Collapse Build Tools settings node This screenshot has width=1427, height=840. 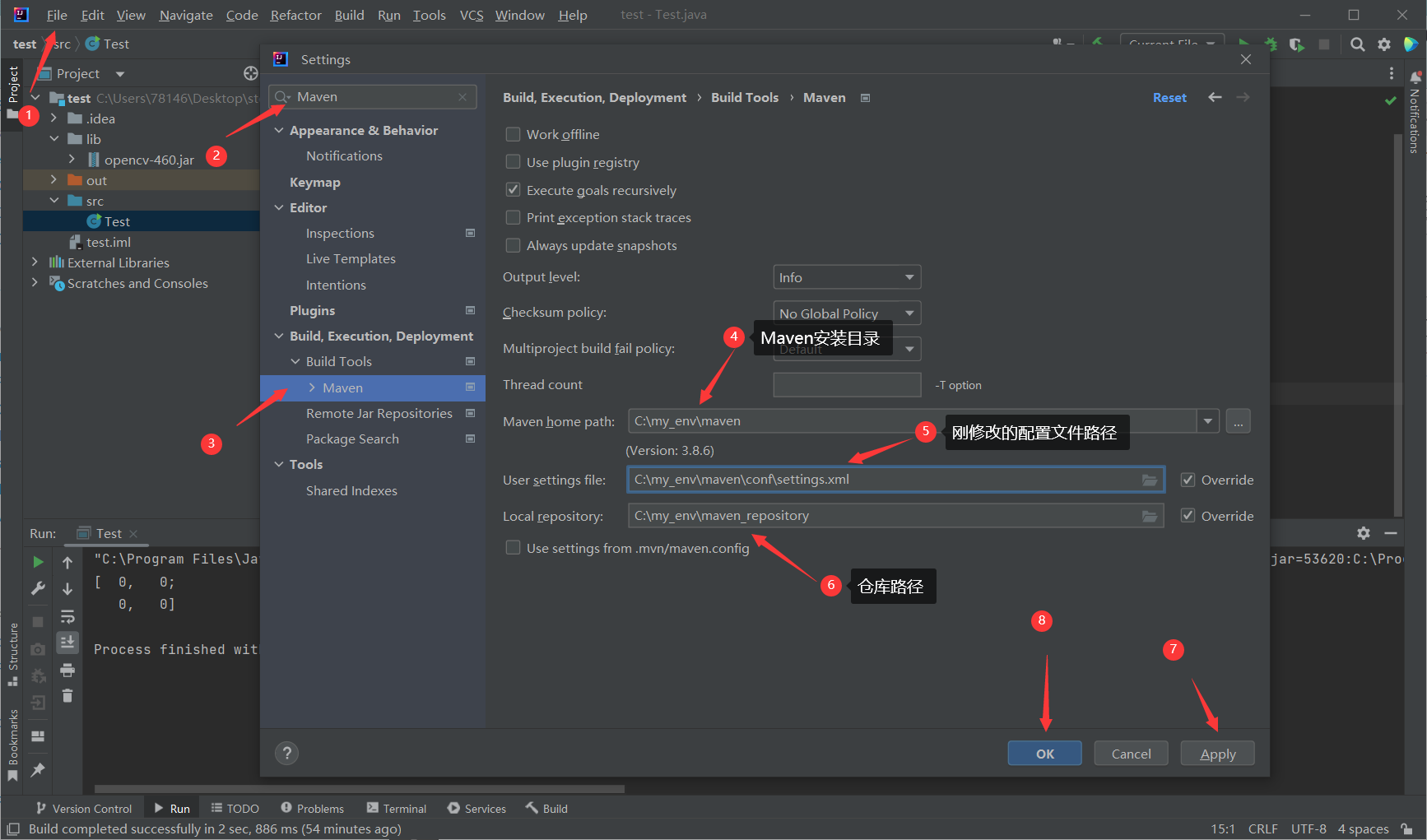(x=295, y=361)
